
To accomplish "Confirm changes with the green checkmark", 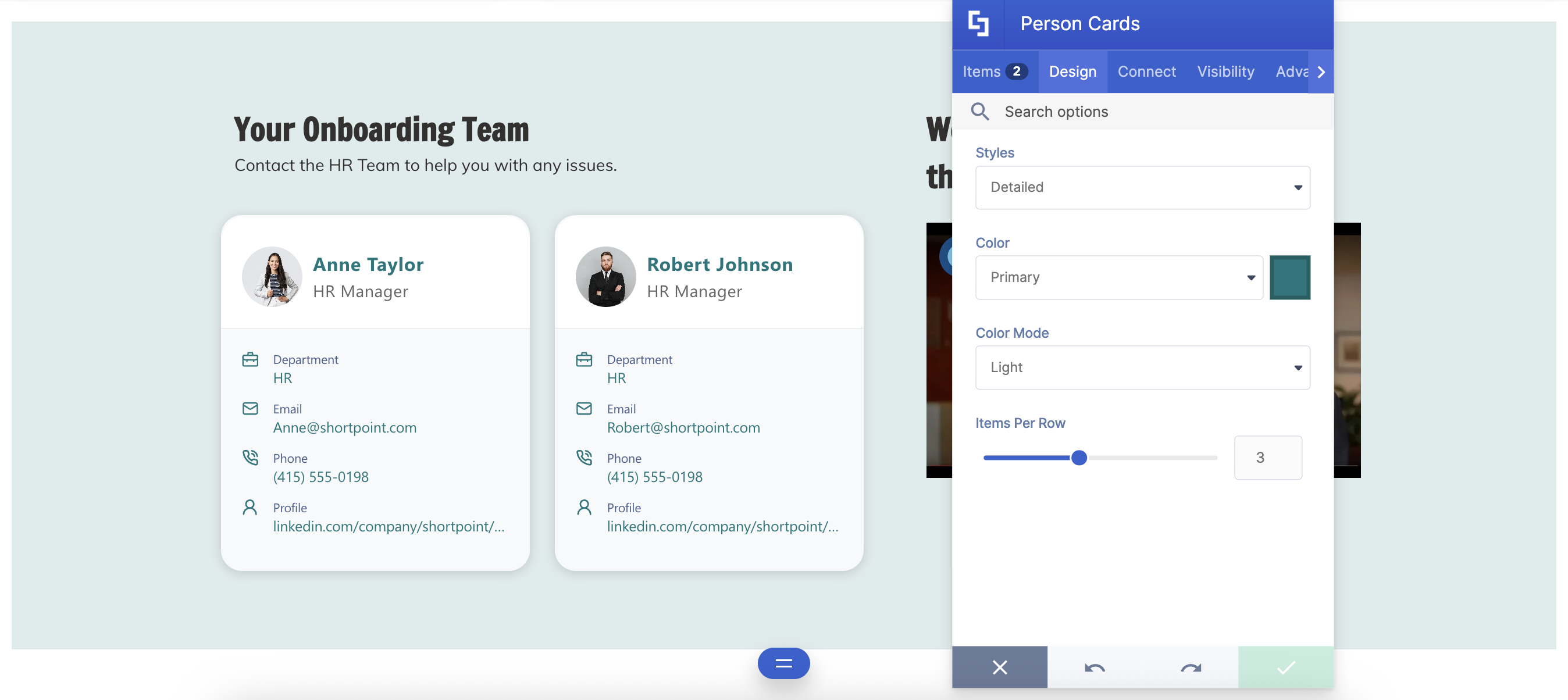I will tap(1285, 668).
